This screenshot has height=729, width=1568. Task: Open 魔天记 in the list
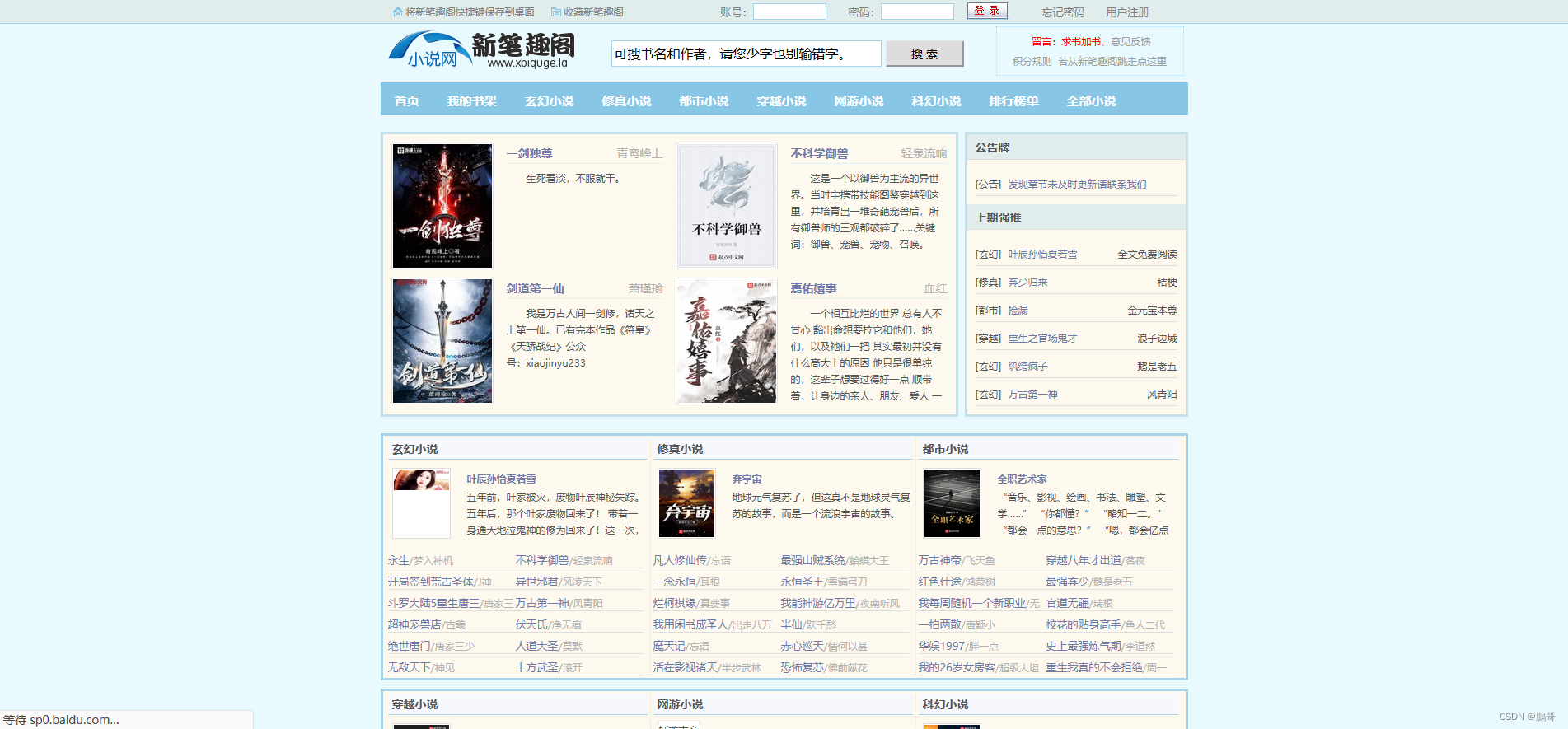(x=669, y=647)
